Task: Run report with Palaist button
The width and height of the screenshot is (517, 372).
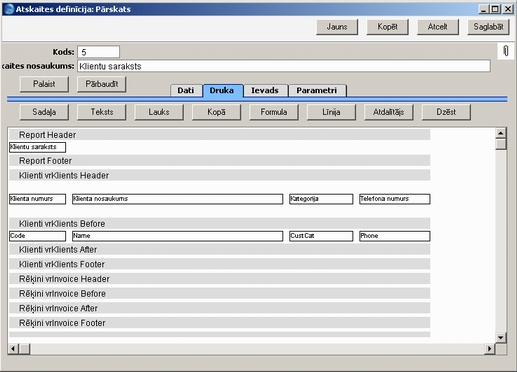Action: point(44,84)
